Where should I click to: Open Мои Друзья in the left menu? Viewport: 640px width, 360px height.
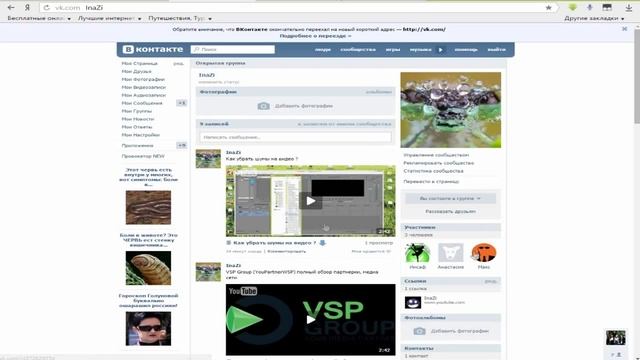click(x=136, y=71)
